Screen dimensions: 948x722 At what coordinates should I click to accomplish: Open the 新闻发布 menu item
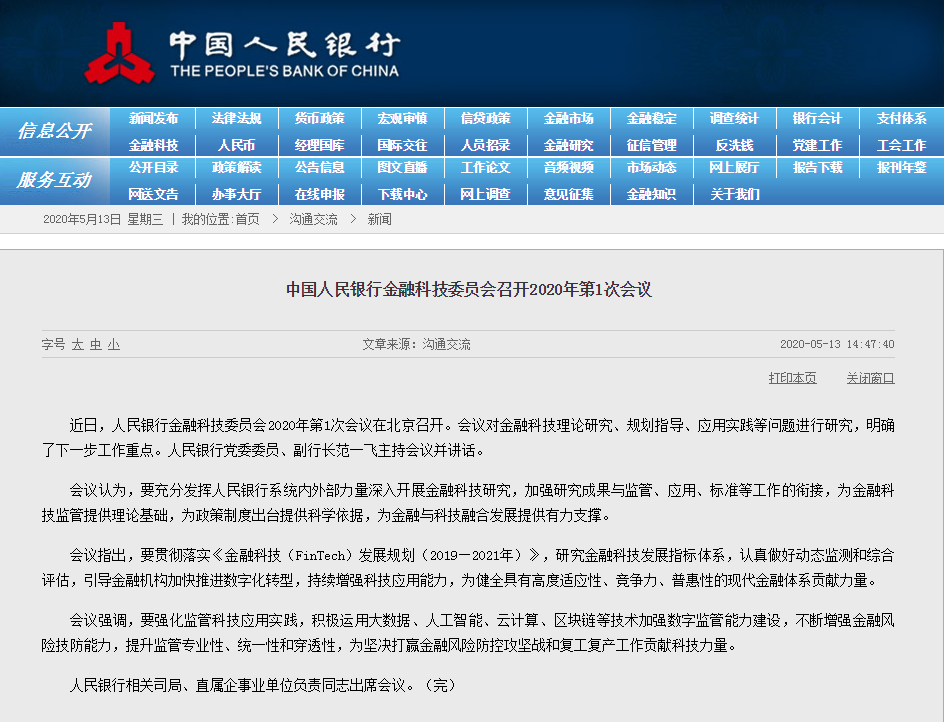coord(153,119)
